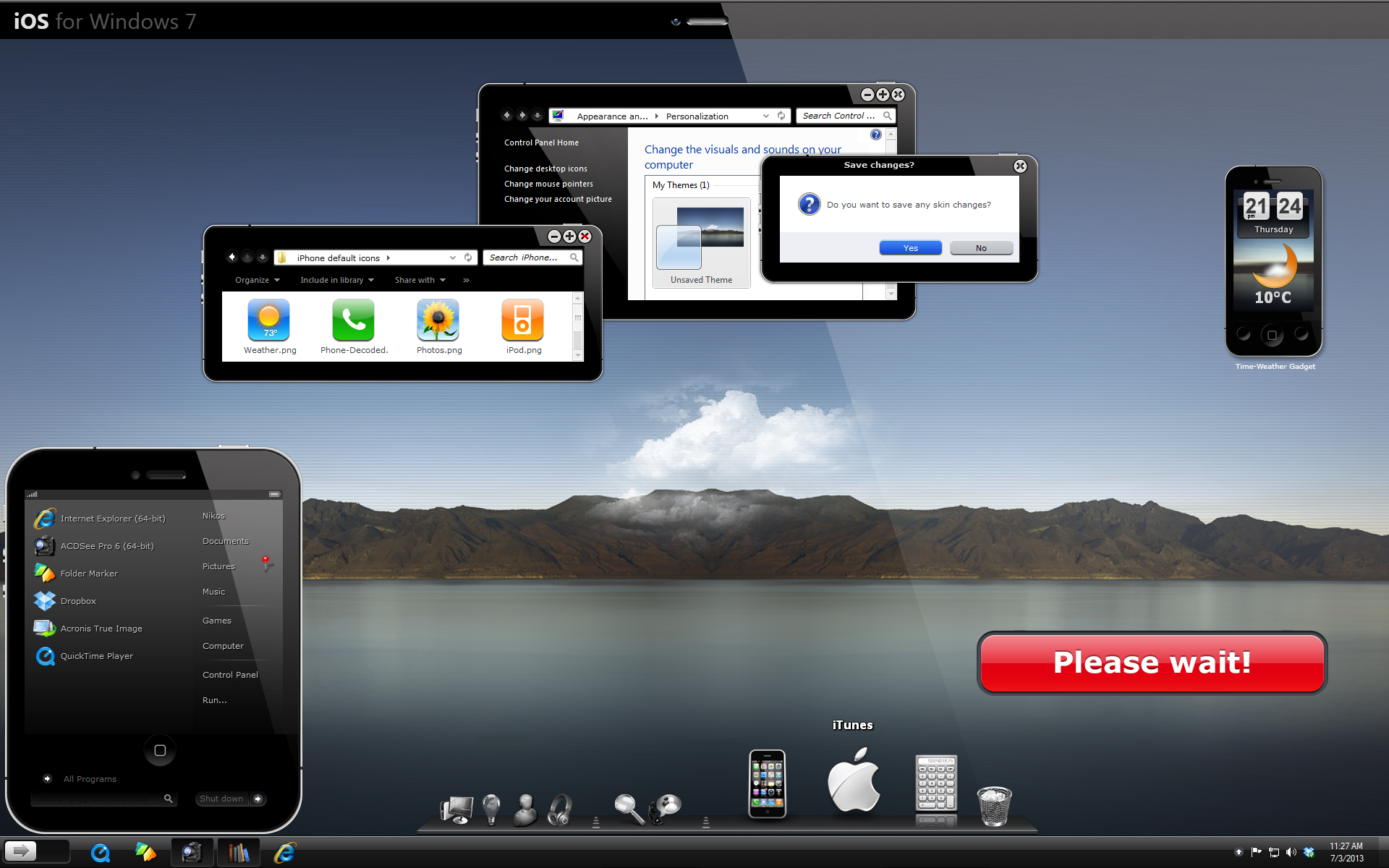This screenshot has height=868, width=1389.
Task: Launch Internet Explorer from the taskbar
Action: coord(285,853)
